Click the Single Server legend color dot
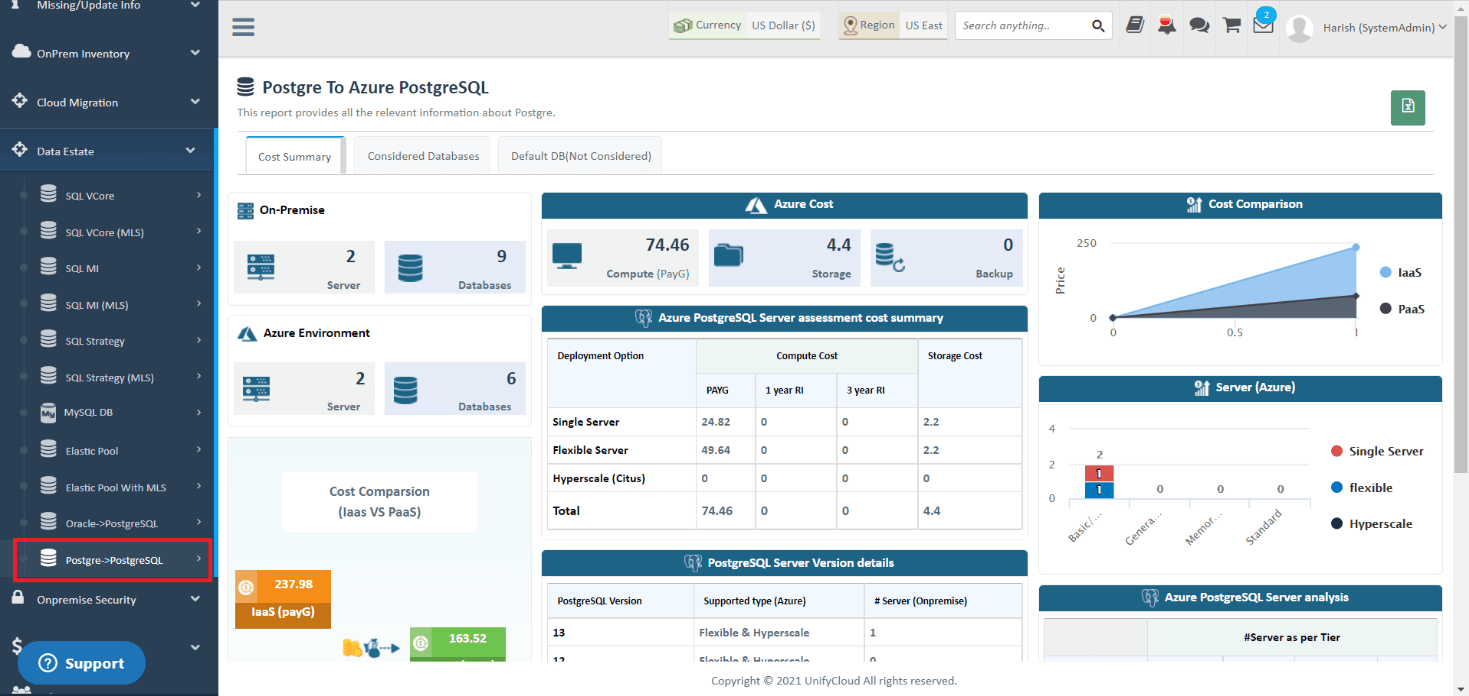Screen dimensions: 1469x696 (x=1337, y=451)
